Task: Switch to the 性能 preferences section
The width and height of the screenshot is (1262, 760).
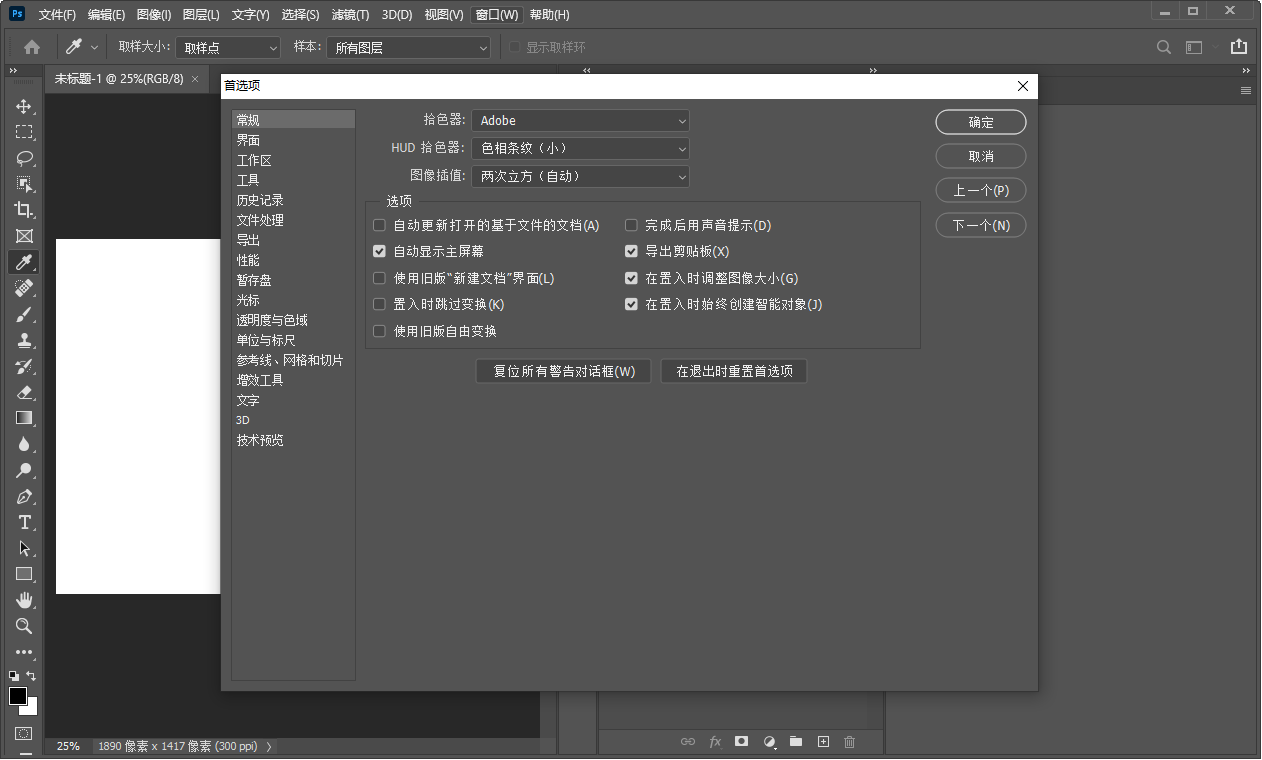Action: point(248,260)
